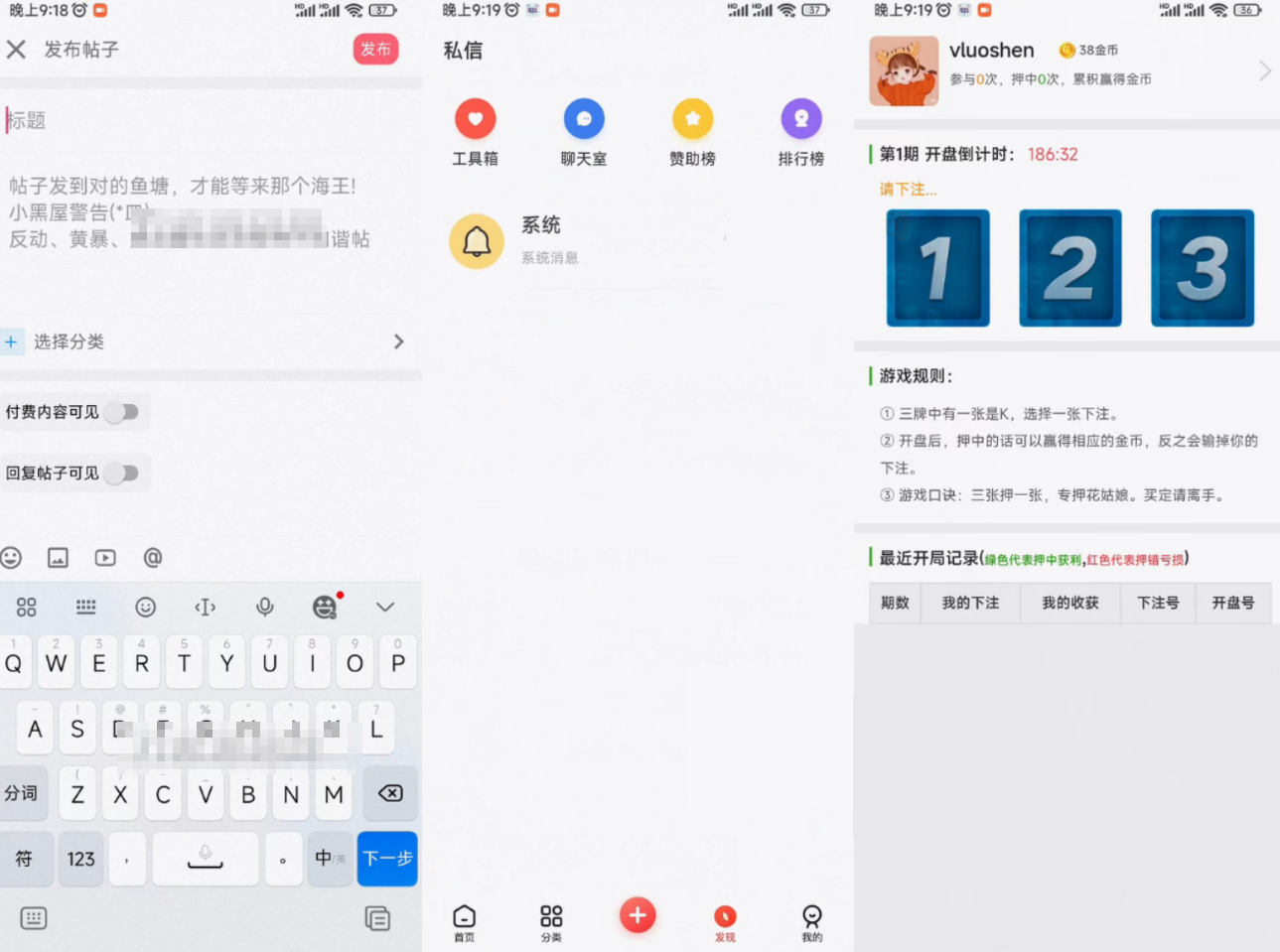
Task: Enable 回复帖子可见 reply-to-view
Action: pyautogui.click(x=123, y=473)
